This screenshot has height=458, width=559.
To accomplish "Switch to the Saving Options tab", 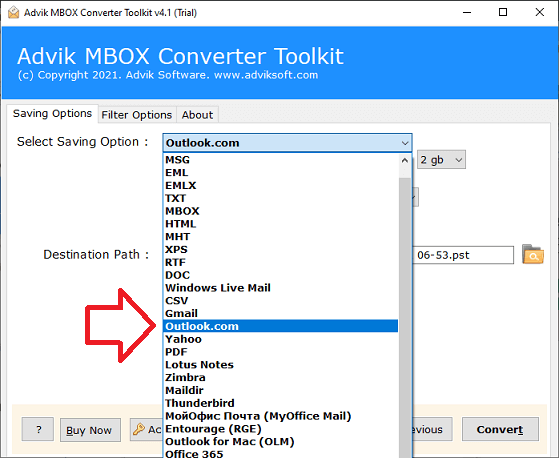I will 52,114.
